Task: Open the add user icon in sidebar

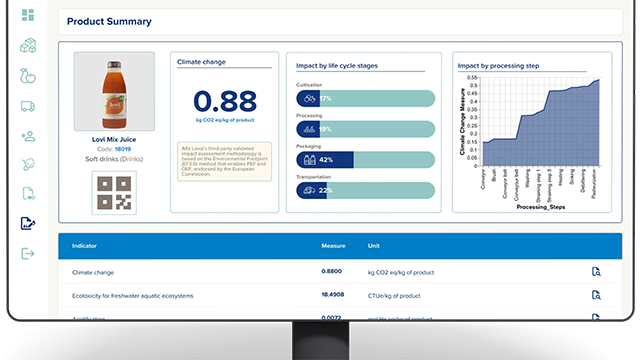Action: point(29,136)
